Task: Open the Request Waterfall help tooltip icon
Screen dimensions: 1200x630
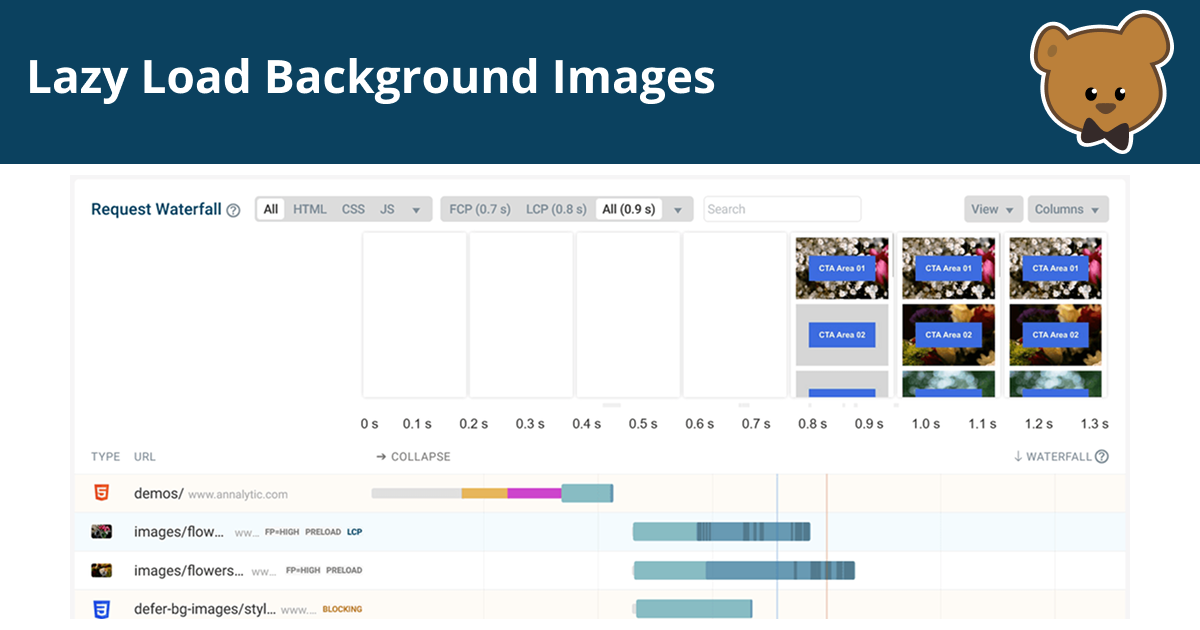Action: point(231,209)
